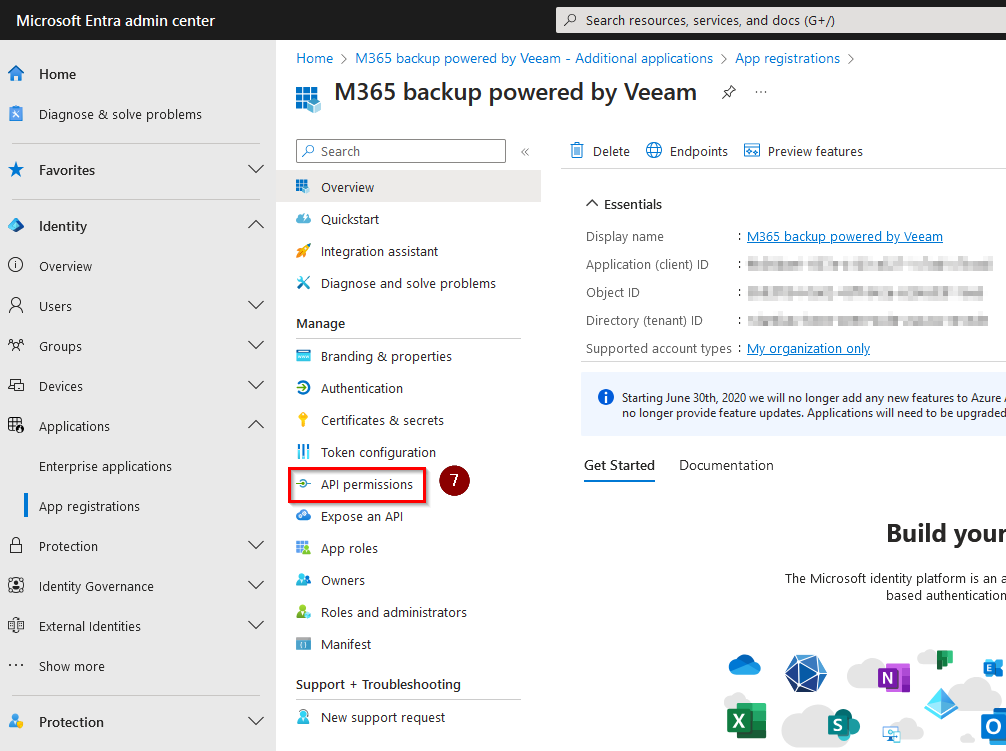The image size is (1006, 751).
Task: Click the Identity diamond icon
Action: tap(16, 226)
